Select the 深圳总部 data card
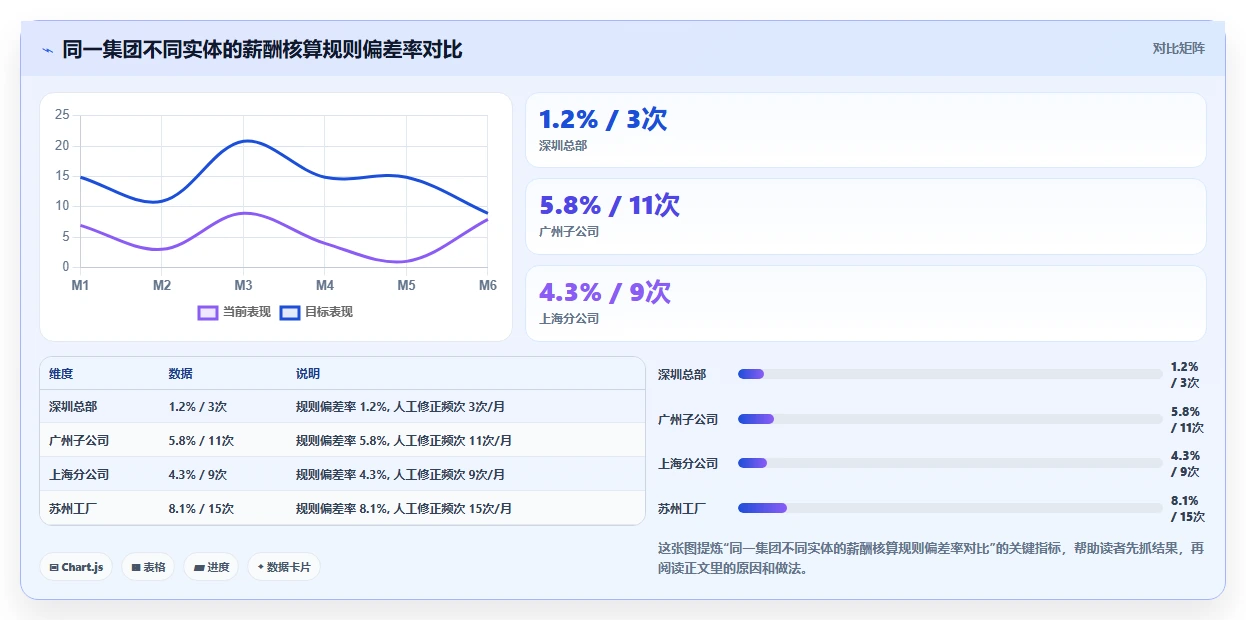This screenshot has width=1246, height=620. point(866,130)
